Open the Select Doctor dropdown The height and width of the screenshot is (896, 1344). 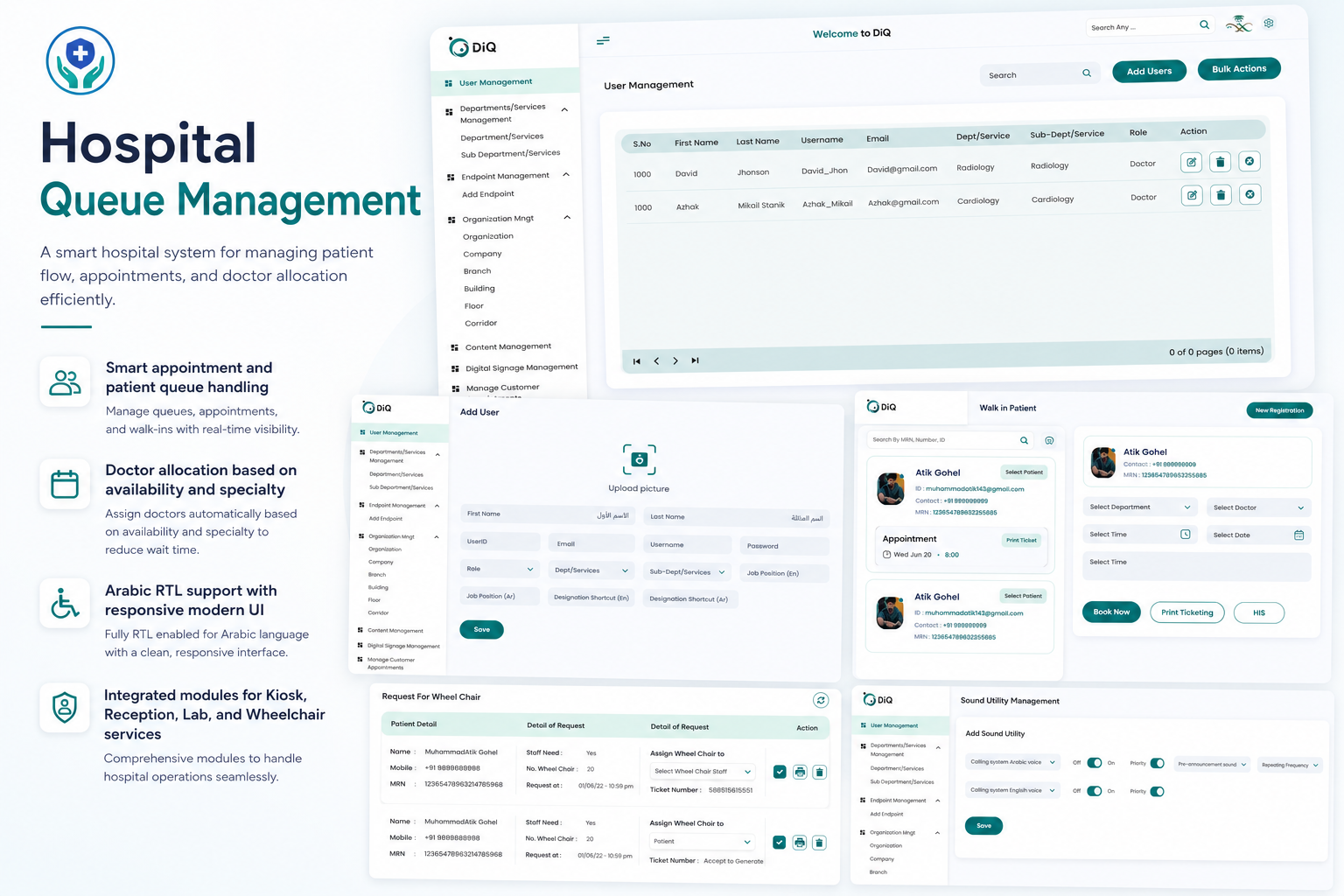point(1258,507)
